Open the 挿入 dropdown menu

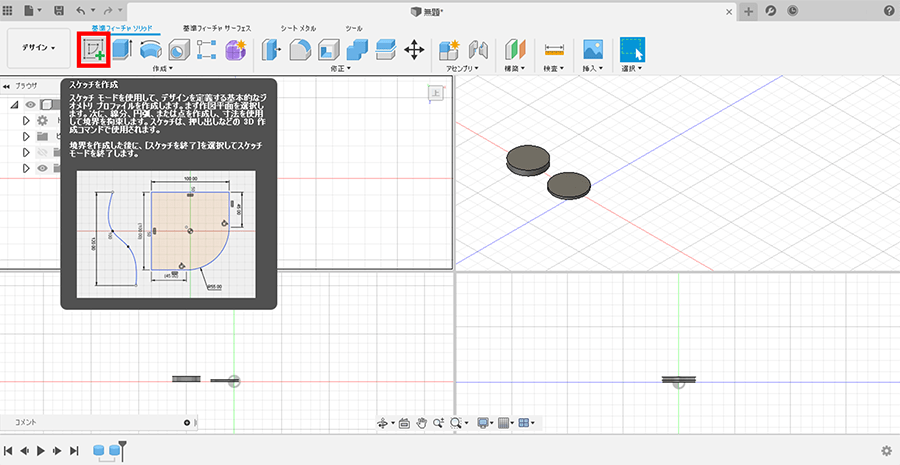[593, 68]
